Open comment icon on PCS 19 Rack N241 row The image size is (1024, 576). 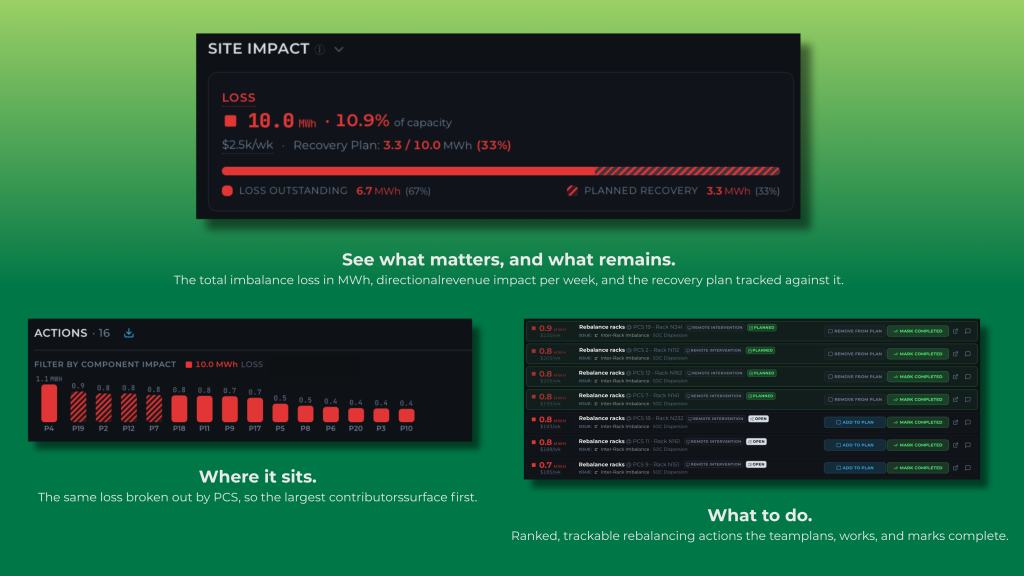click(968, 331)
